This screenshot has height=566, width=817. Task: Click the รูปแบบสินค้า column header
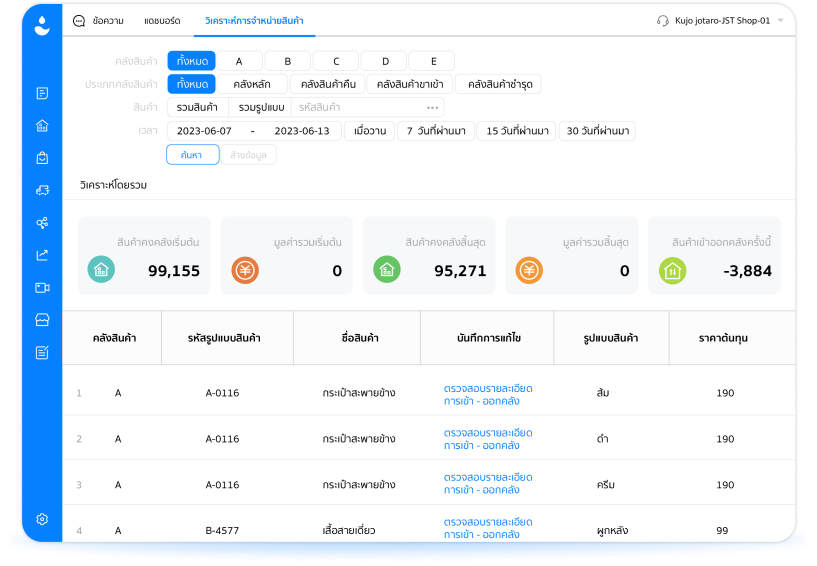611,338
